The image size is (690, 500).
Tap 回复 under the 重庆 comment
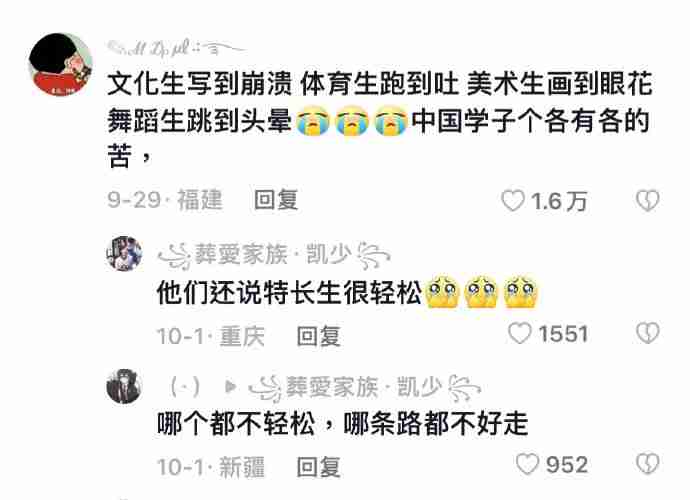coord(319,336)
